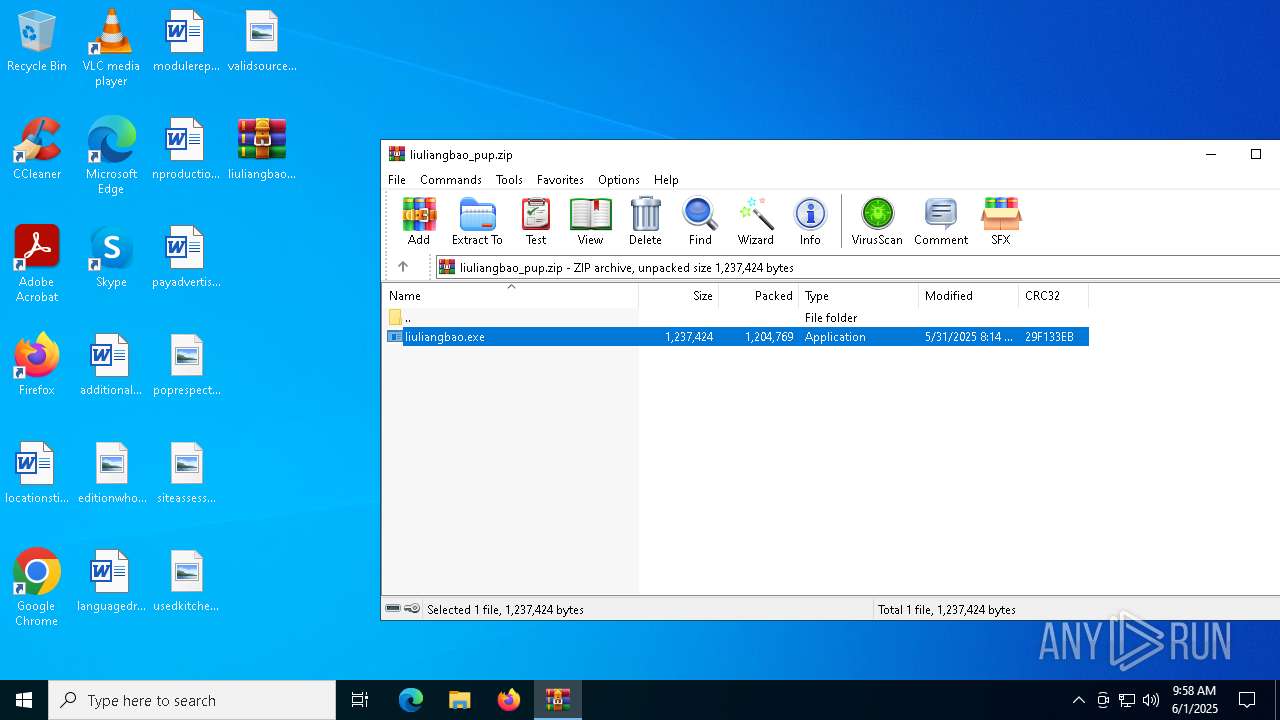Screen dimensions: 1280x720
Task: Click the drive icon in the status bar
Action: (x=393, y=609)
